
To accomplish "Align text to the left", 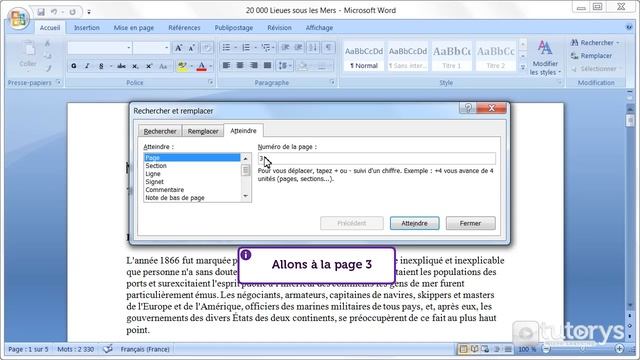I will [226, 66].
